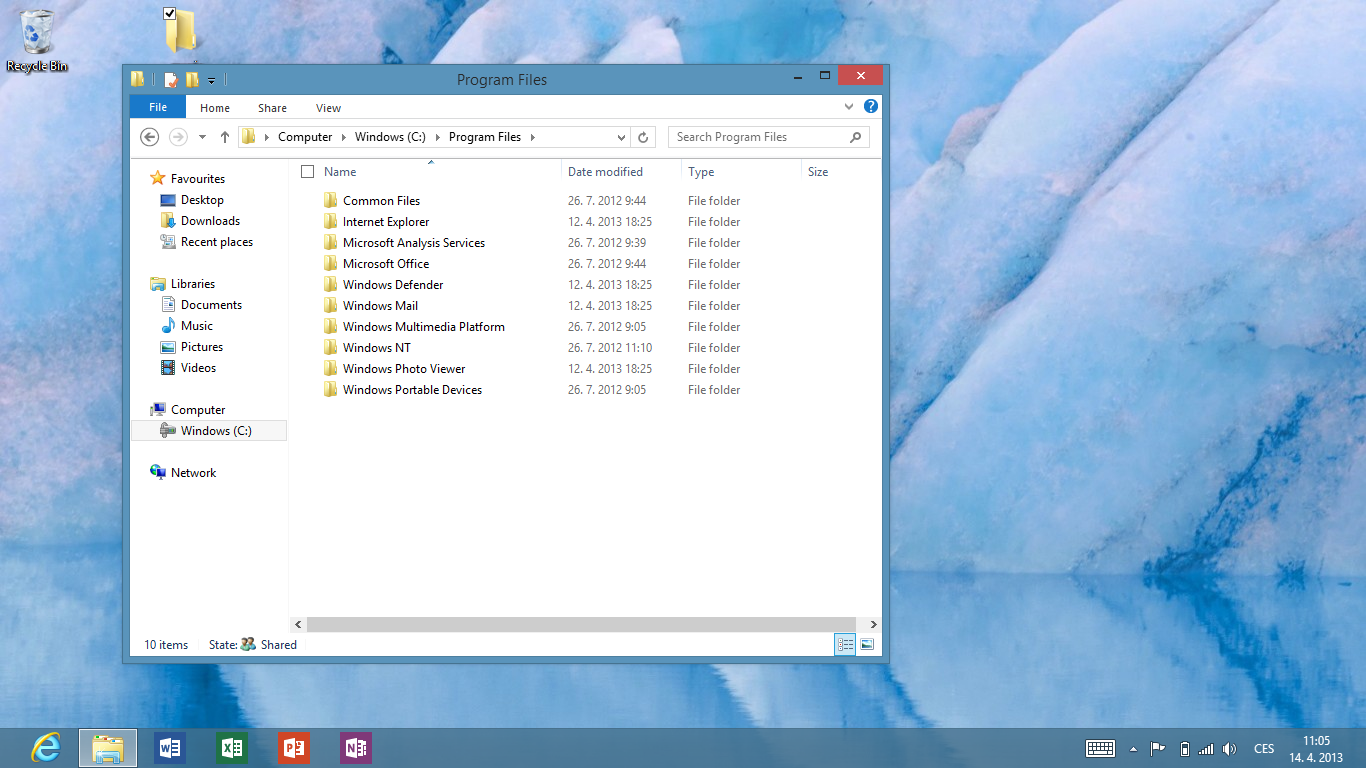Screen dimensions: 1366x768
Task: Expand the ribbon with the chevron arrow
Action: (x=849, y=107)
